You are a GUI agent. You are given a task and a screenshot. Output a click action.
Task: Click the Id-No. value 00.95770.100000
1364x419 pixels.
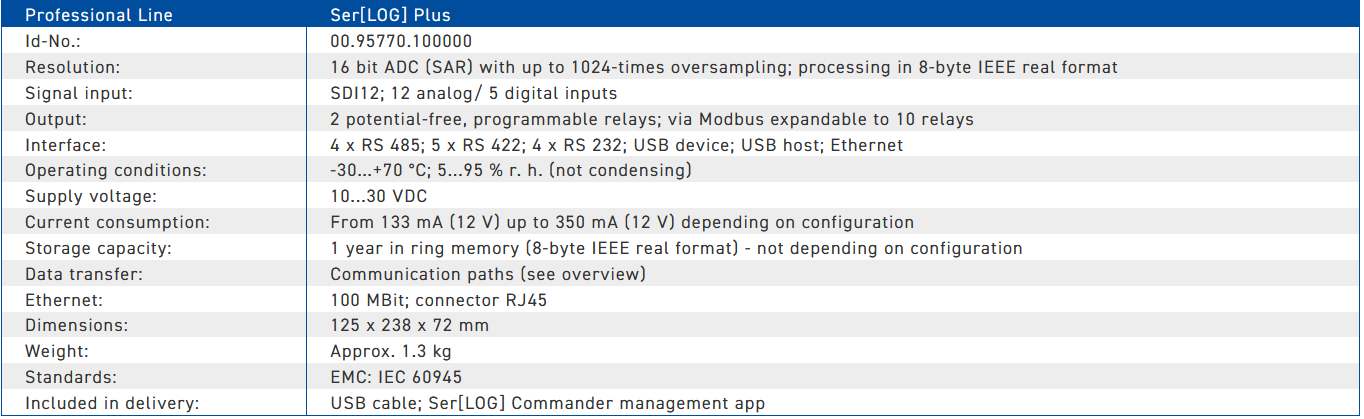coord(401,42)
